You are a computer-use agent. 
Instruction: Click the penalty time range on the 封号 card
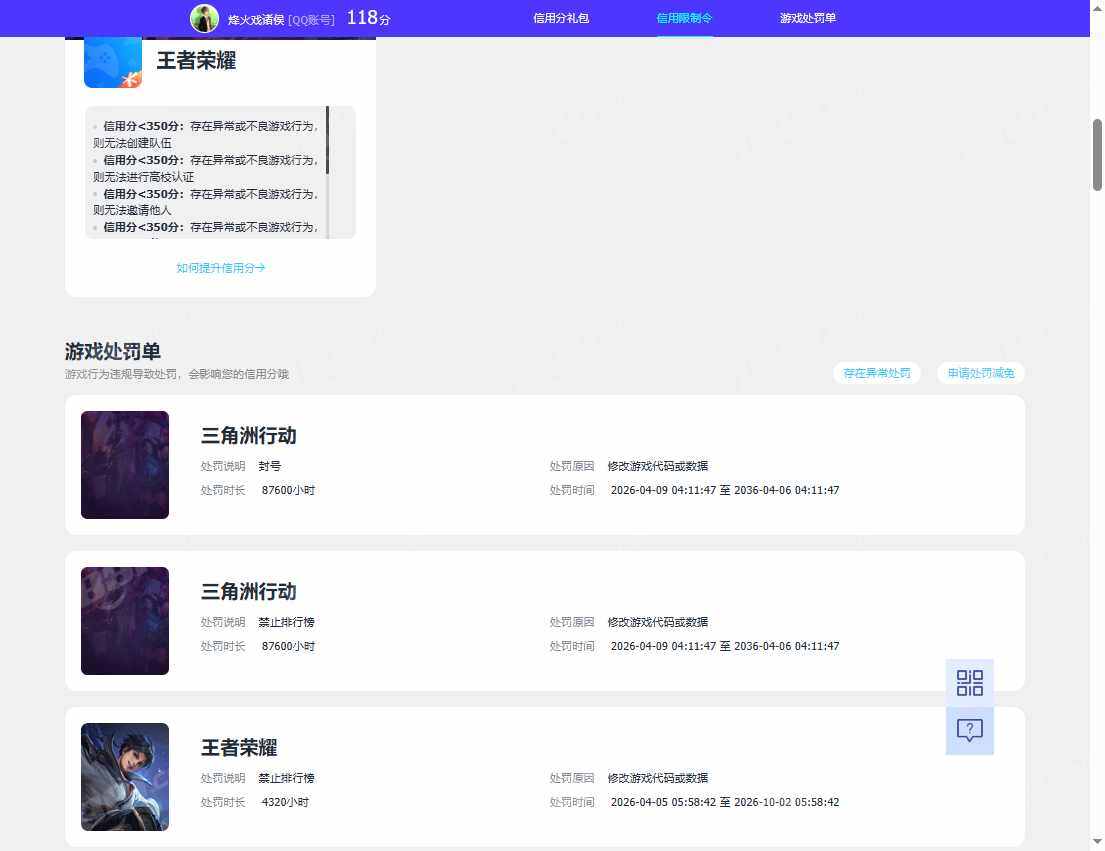coord(725,490)
